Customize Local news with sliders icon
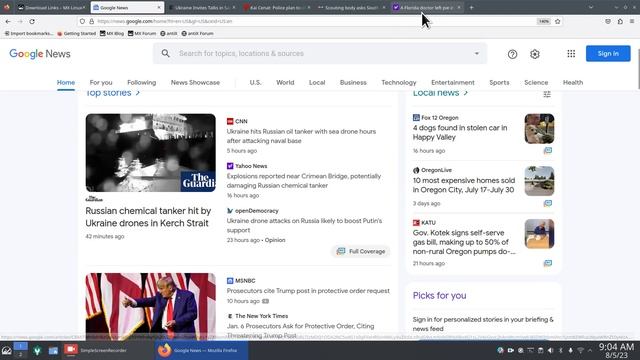The width and height of the screenshot is (640, 360). 547,94
